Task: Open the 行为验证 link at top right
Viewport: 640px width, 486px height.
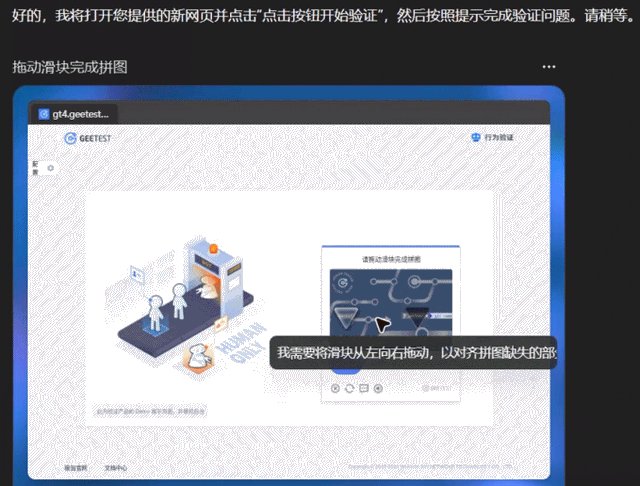Action: pos(492,137)
